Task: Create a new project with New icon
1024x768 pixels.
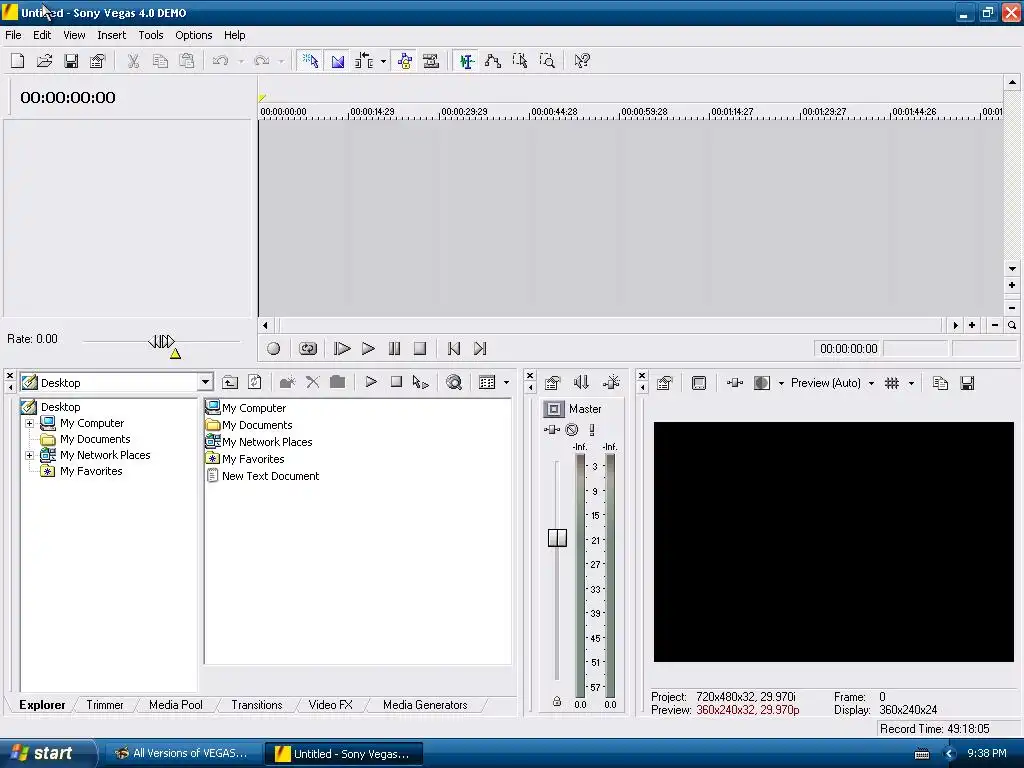Action: (18, 61)
